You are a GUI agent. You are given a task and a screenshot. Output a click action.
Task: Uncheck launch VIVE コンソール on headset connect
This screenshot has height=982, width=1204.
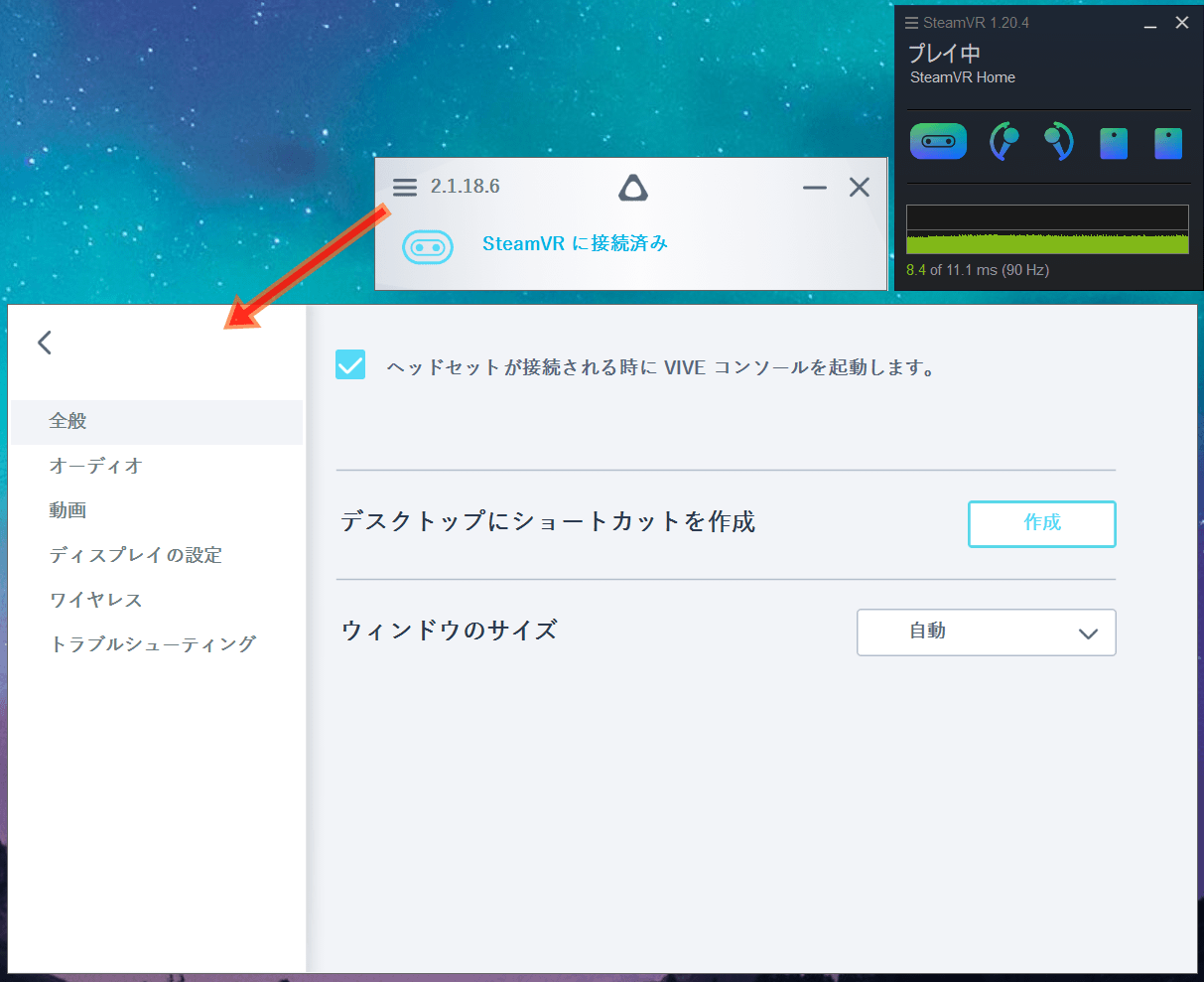(350, 365)
